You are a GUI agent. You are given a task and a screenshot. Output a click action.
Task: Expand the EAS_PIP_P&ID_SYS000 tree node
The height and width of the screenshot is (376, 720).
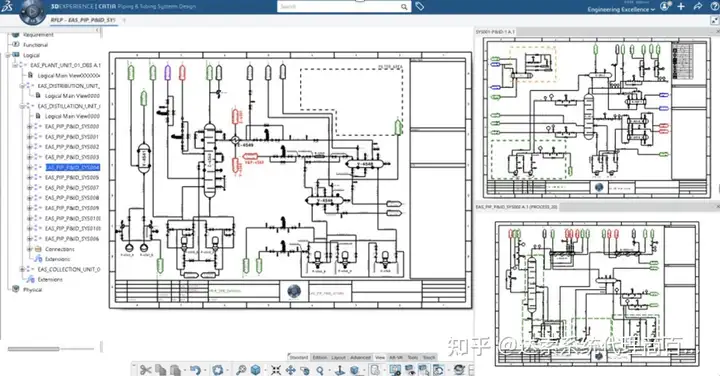[x=29, y=126]
